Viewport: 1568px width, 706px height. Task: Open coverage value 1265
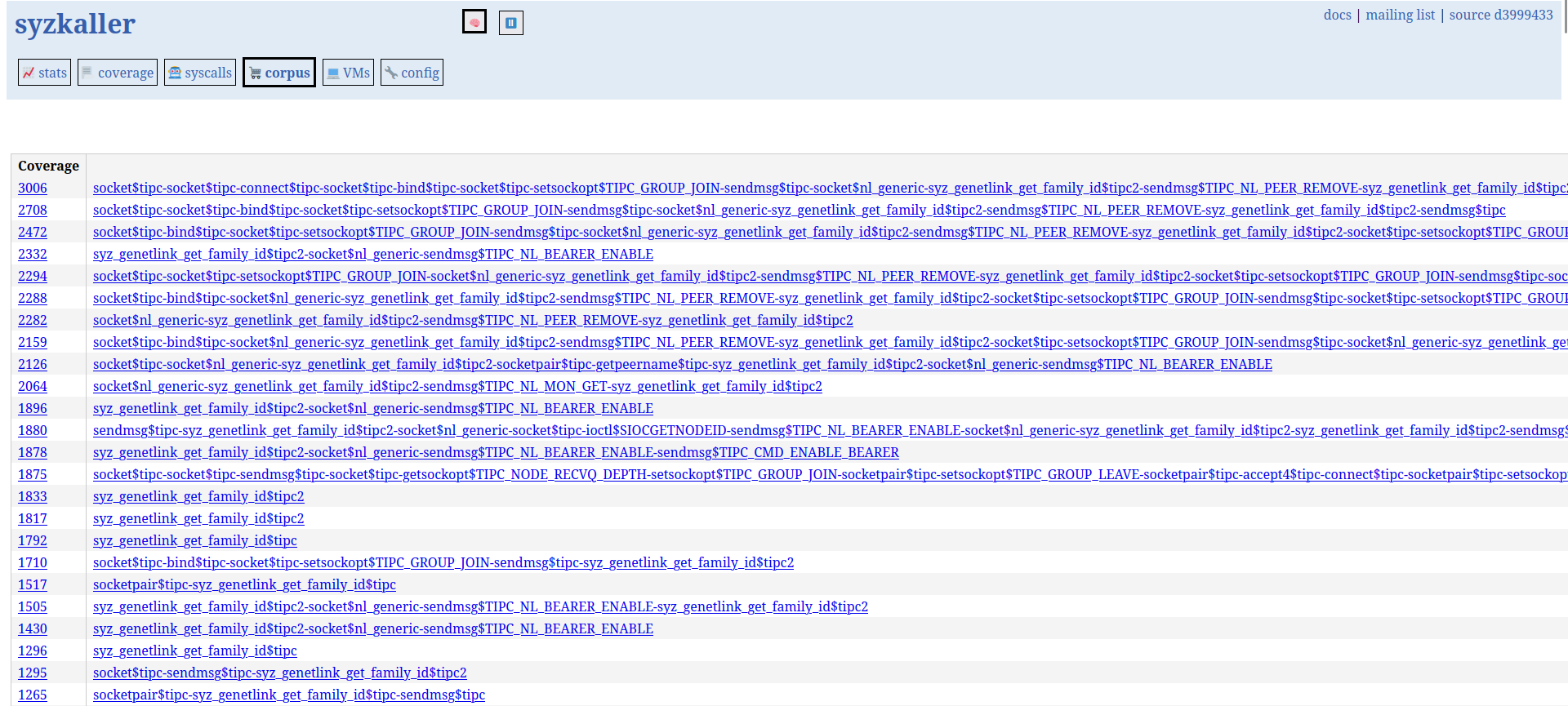pos(33,695)
